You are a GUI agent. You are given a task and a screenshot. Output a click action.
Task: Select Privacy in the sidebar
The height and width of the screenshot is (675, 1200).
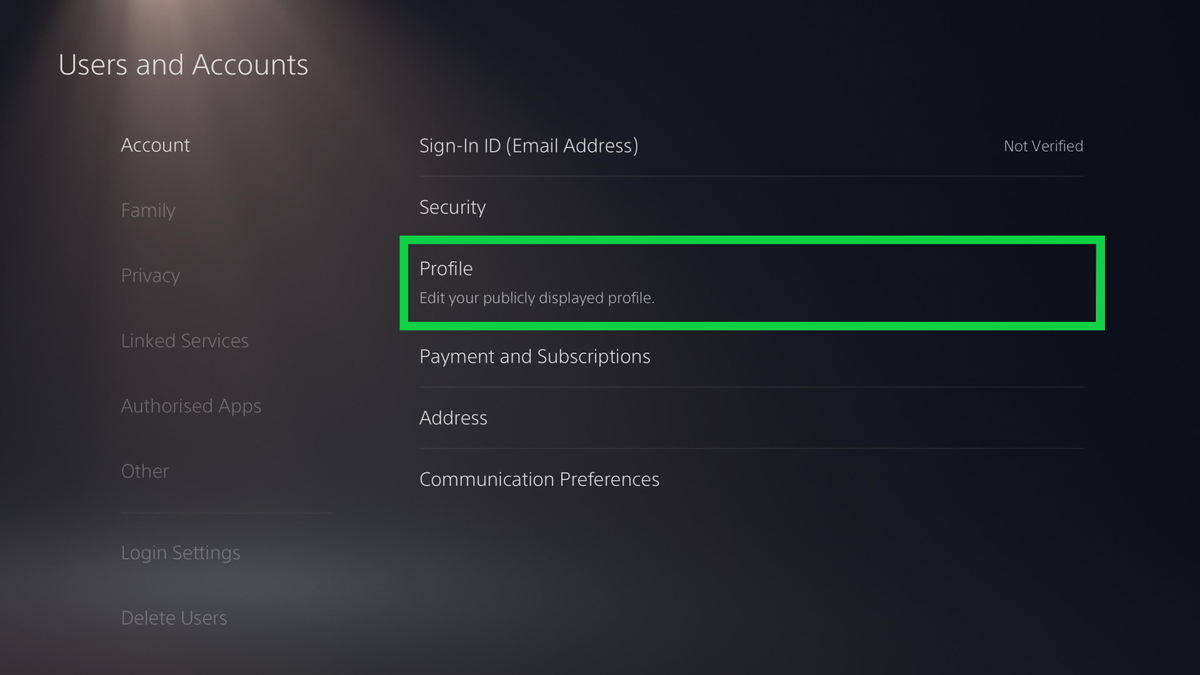tap(150, 275)
